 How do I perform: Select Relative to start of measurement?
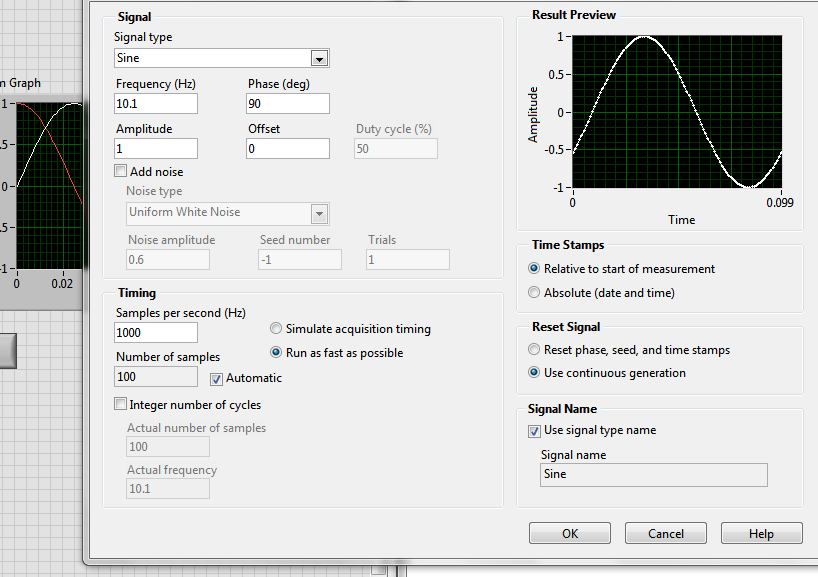pyautogui.click(x=534, y=269)
